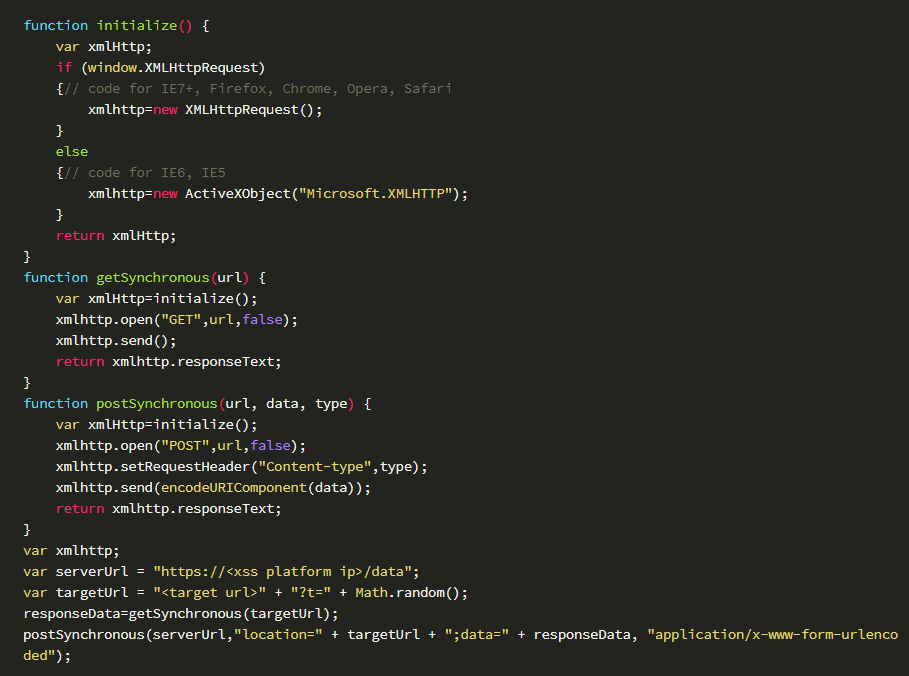Click the 'serverUrl' variable in its declaration
The height and width of the screenshot is (676, 909).
(x=92, y=572)
